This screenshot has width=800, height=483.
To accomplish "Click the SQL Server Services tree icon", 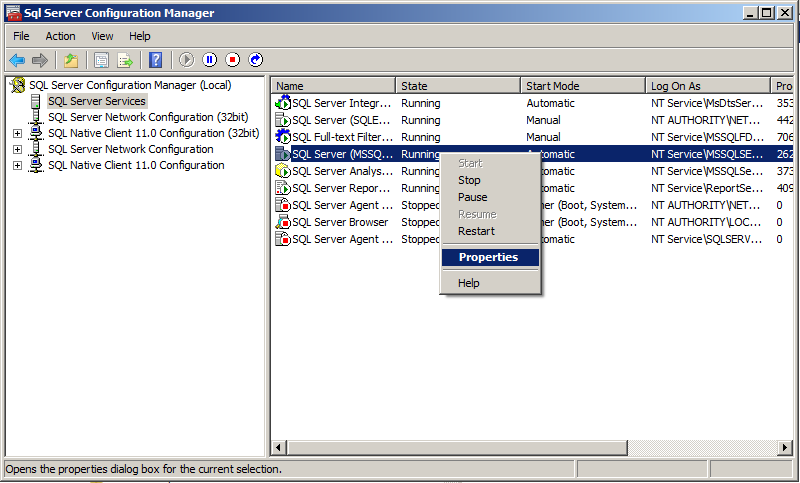I will coord(35,101).
